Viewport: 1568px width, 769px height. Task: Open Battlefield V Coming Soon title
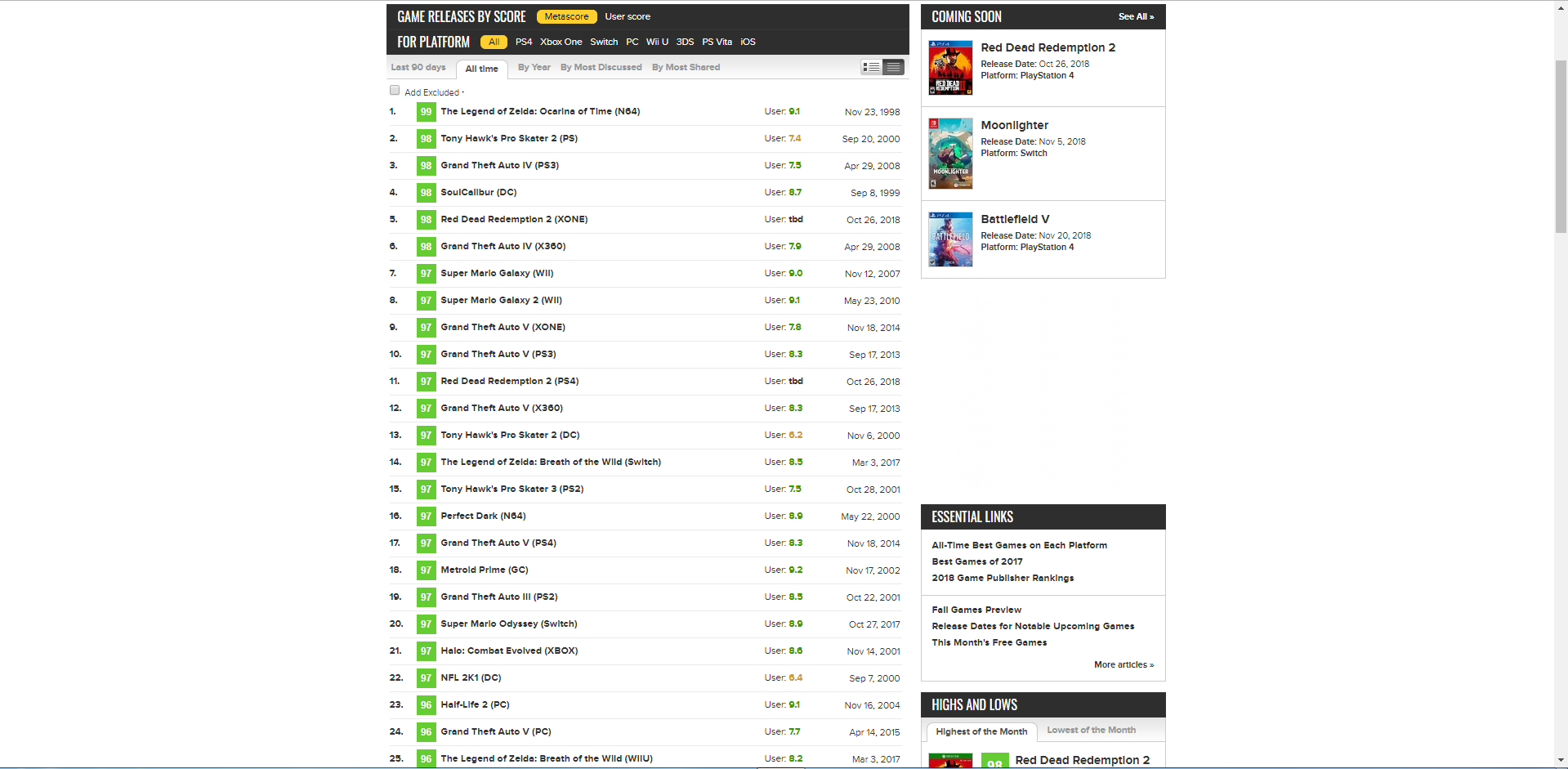click(1015, 219)
